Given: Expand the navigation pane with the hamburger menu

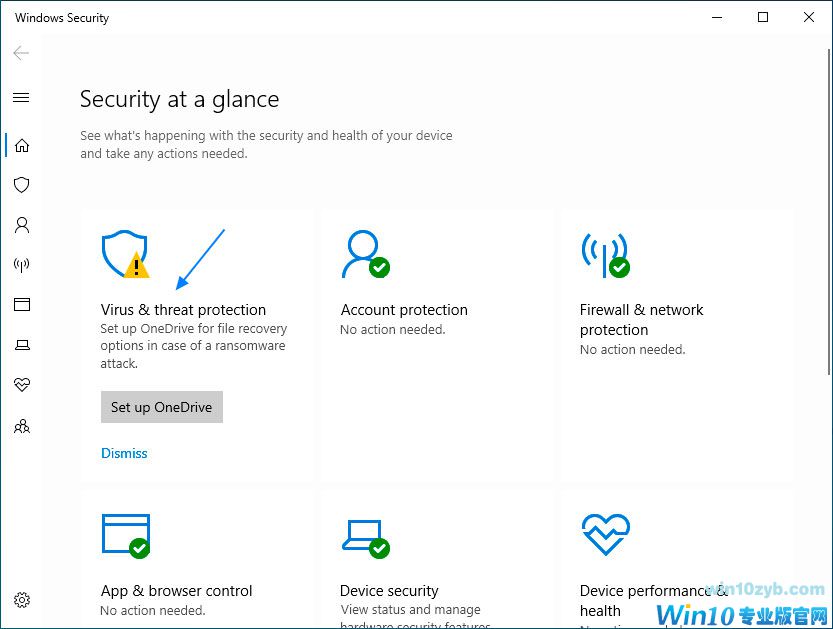Looking at the screenshot, I should 22,97.
